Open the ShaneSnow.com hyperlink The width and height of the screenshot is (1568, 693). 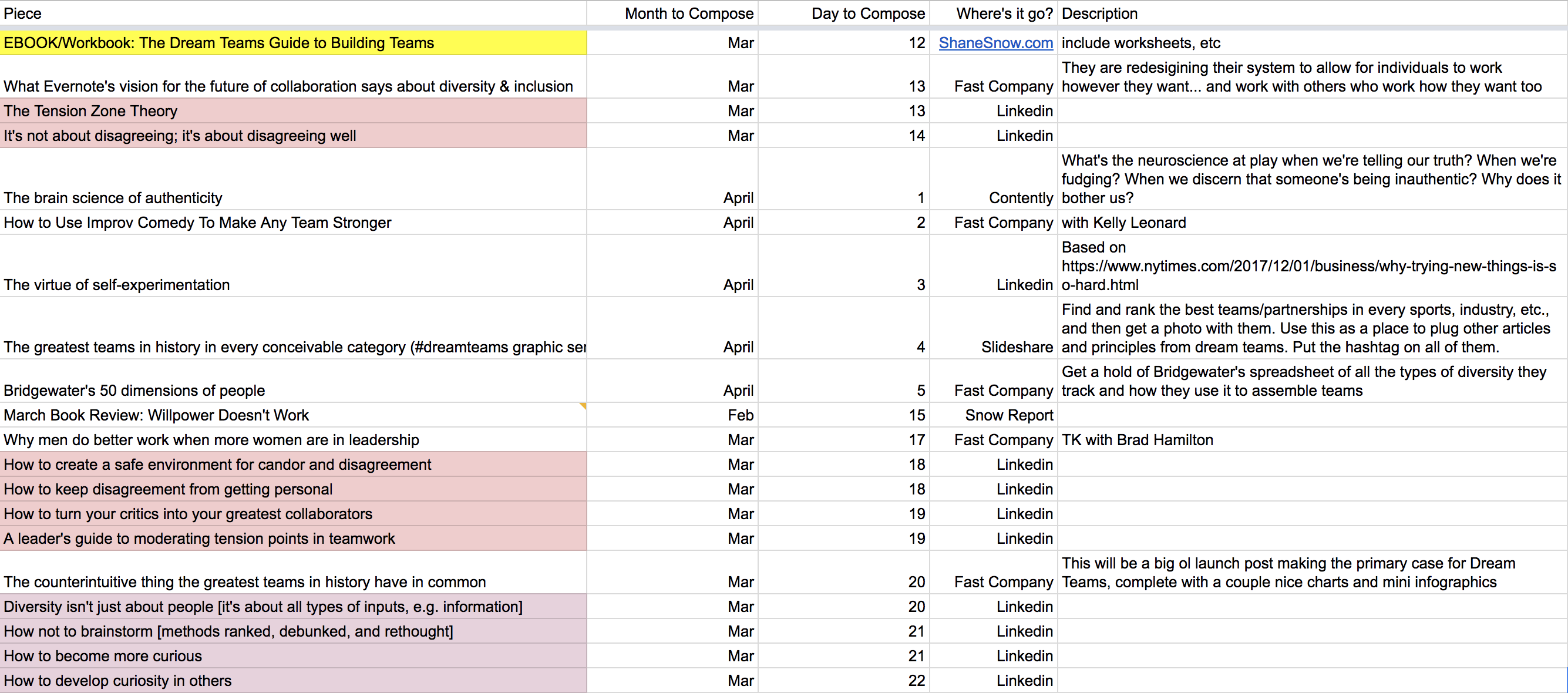(x=995, y=43)
